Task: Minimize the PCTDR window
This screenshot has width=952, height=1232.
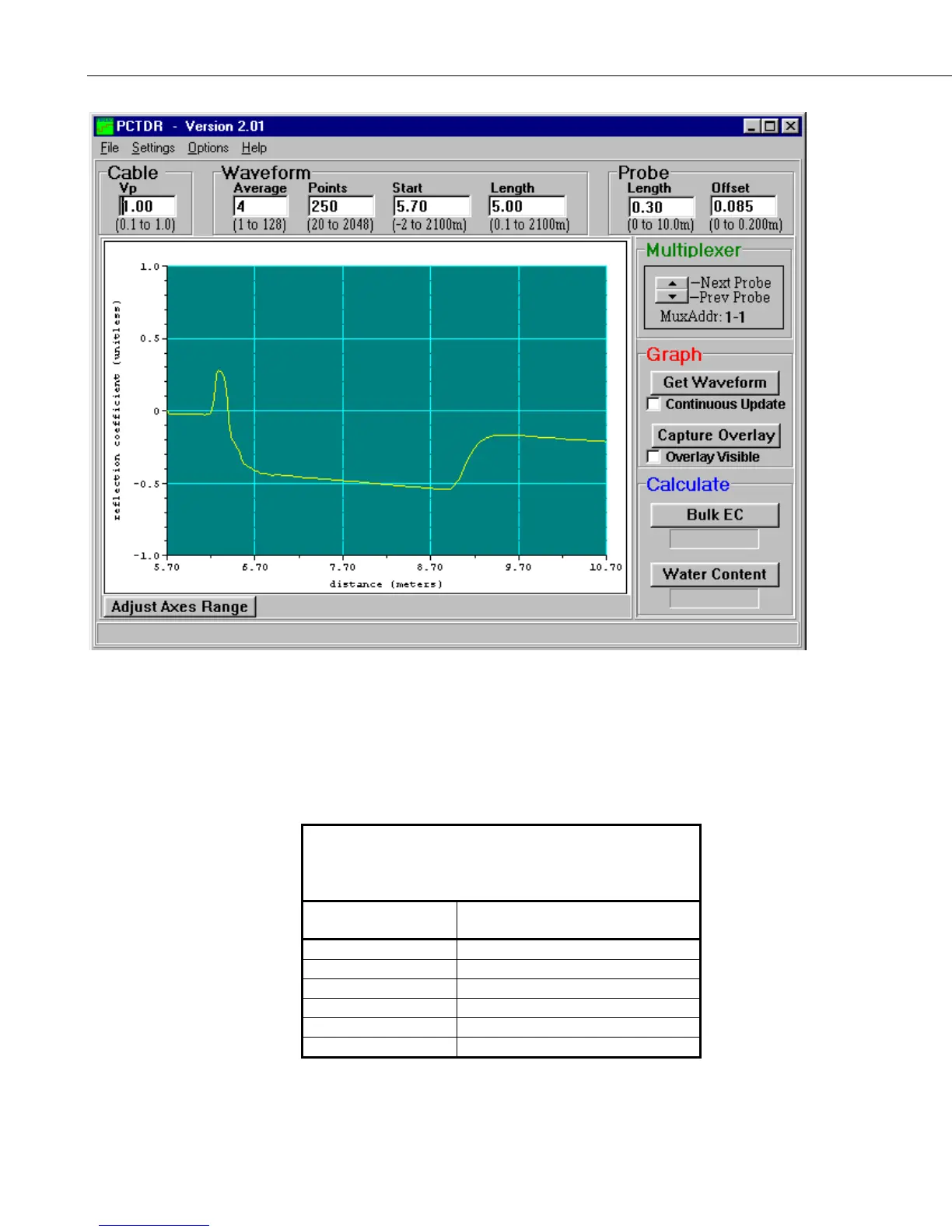Action: [752, 126]
